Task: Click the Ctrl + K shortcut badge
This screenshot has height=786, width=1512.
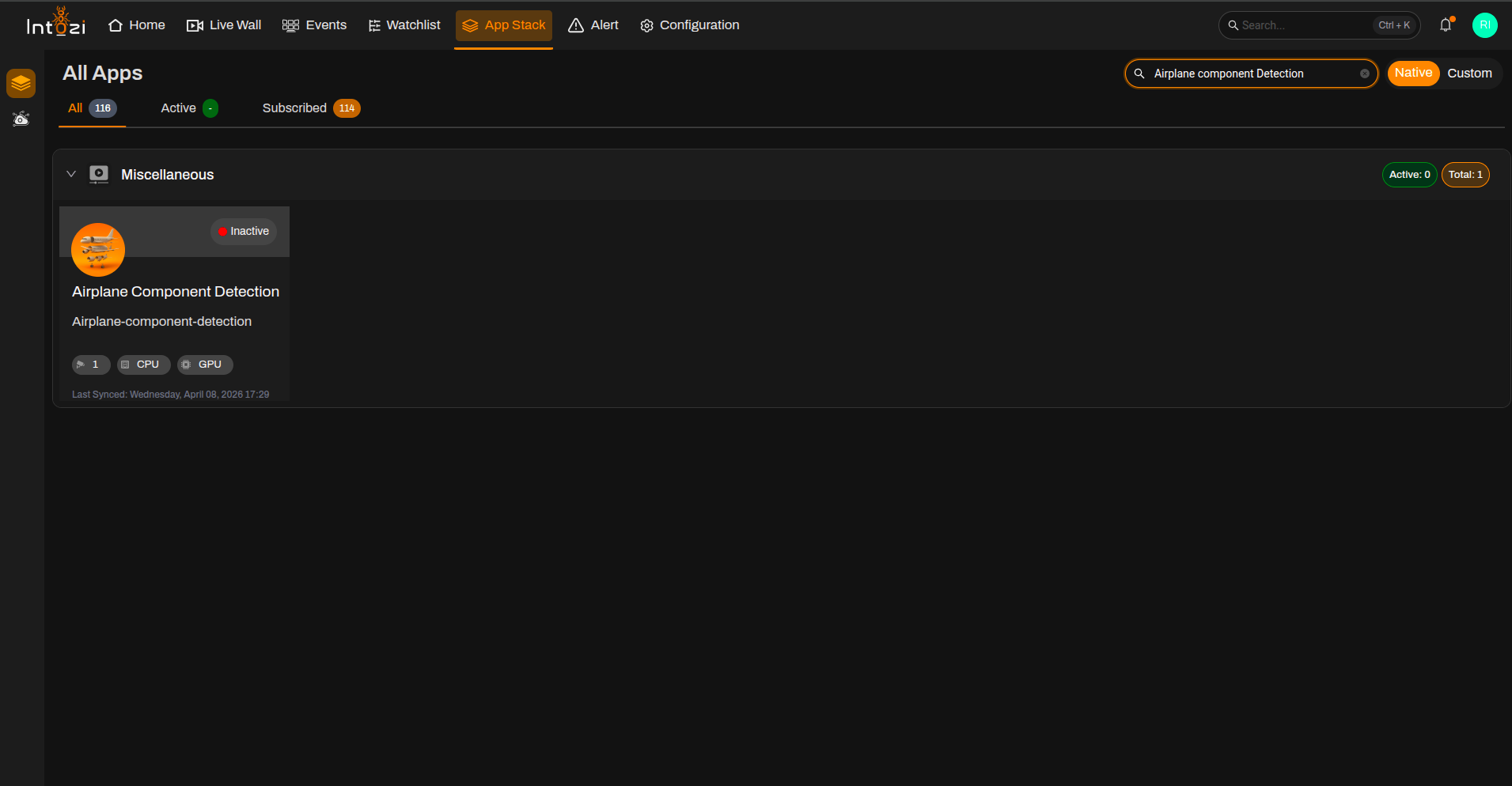Action: [1394, 25]
